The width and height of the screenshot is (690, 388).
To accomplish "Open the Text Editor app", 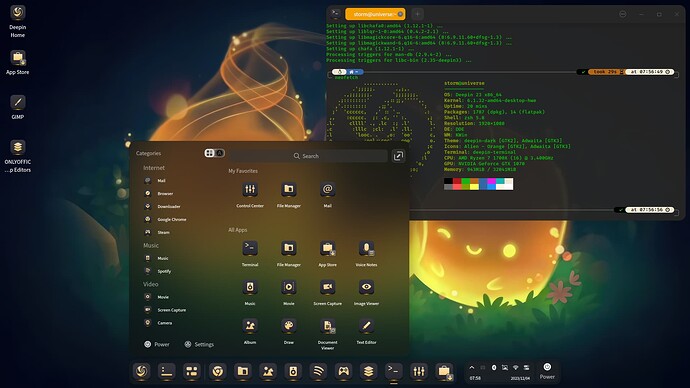I will point(366,326).
